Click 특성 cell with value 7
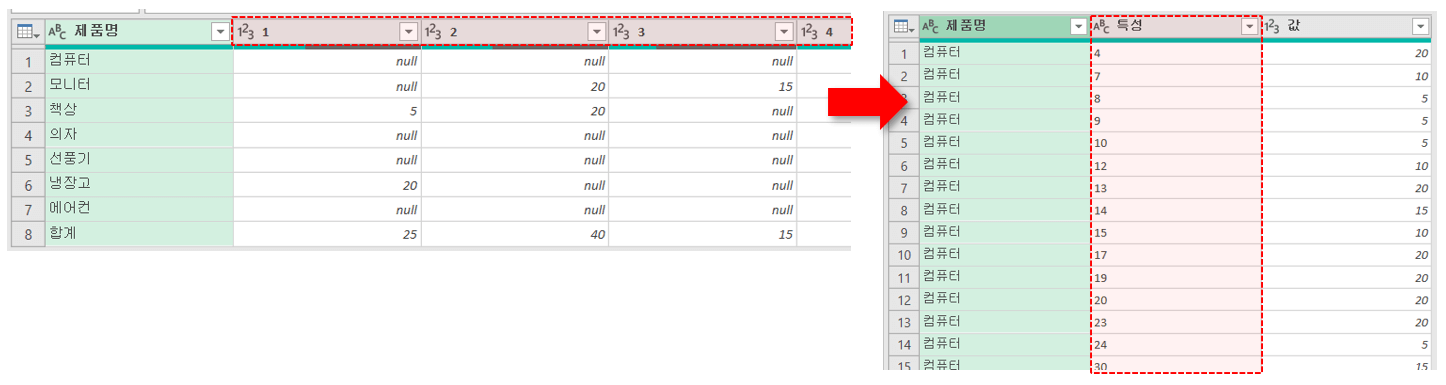Screen dimensions: 1446x385 coord(1175,75)
